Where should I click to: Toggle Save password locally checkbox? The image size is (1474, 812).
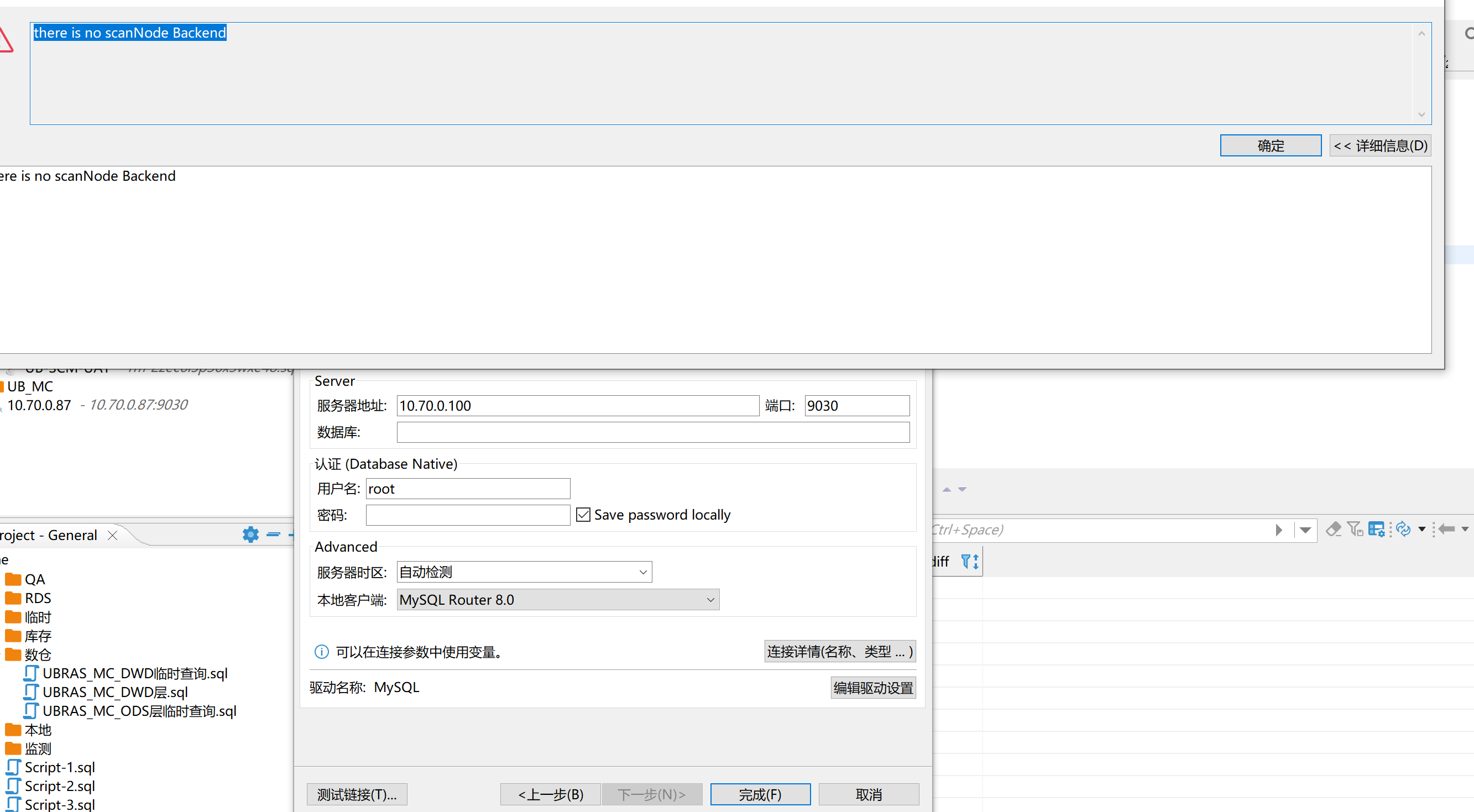point(583,515)
